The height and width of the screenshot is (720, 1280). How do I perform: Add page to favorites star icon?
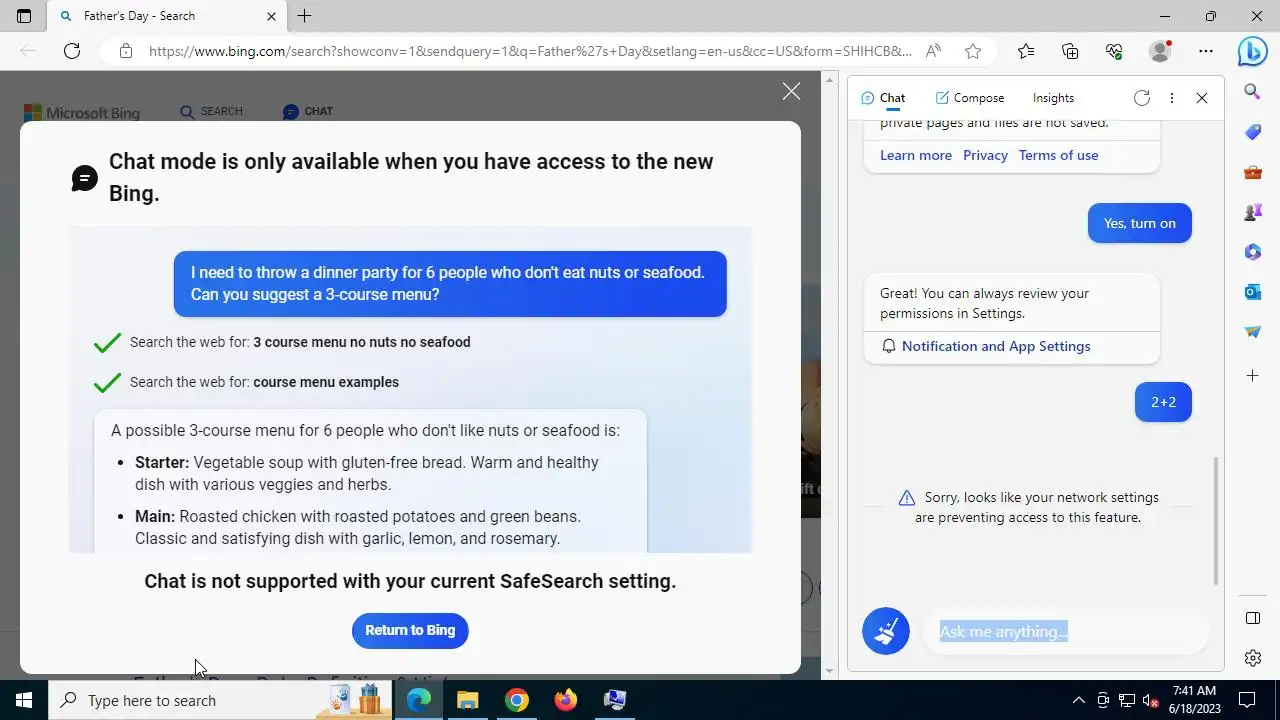coord(973,51)
